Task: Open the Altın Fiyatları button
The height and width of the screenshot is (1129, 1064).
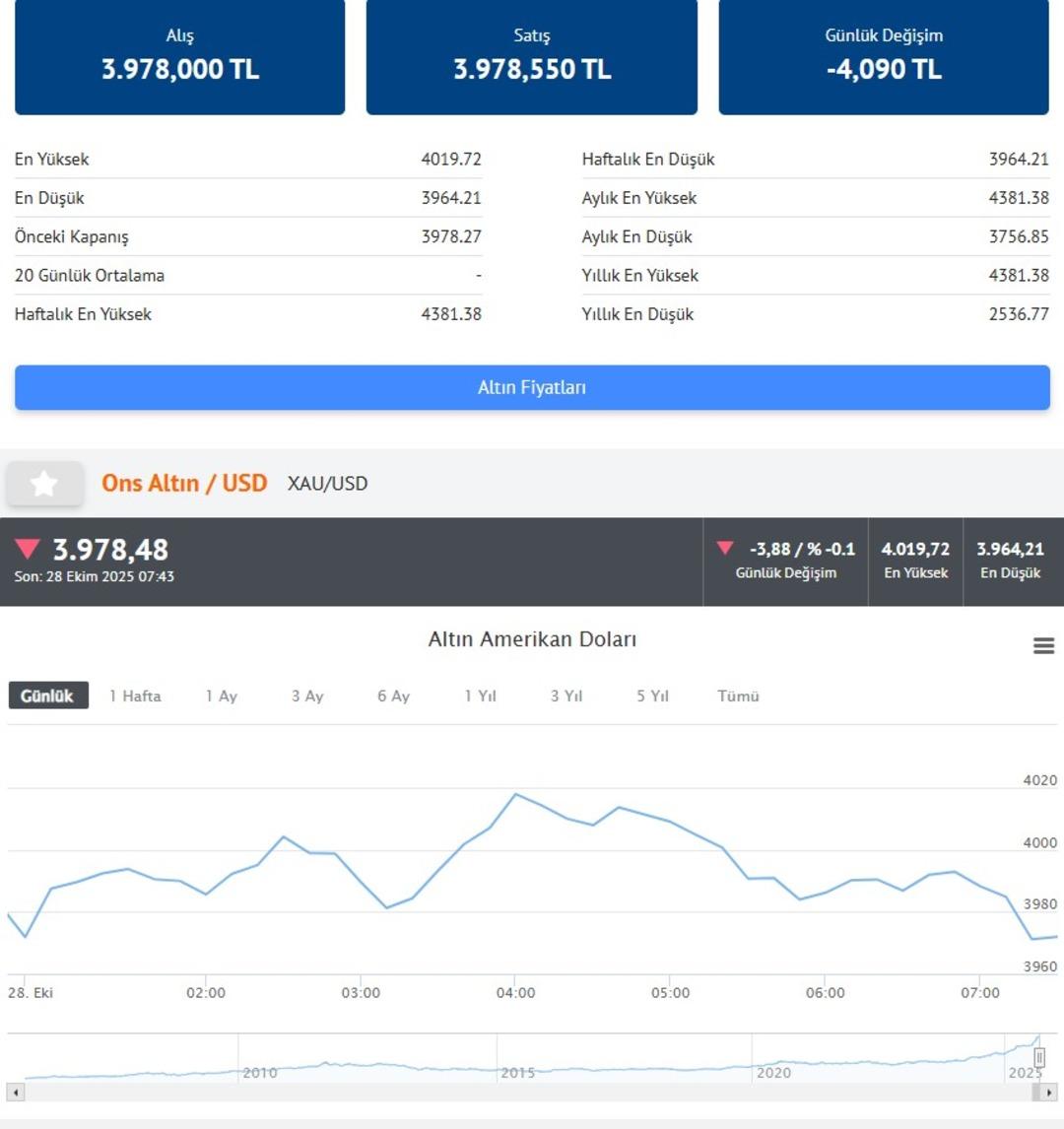Action: coord(532,388)
